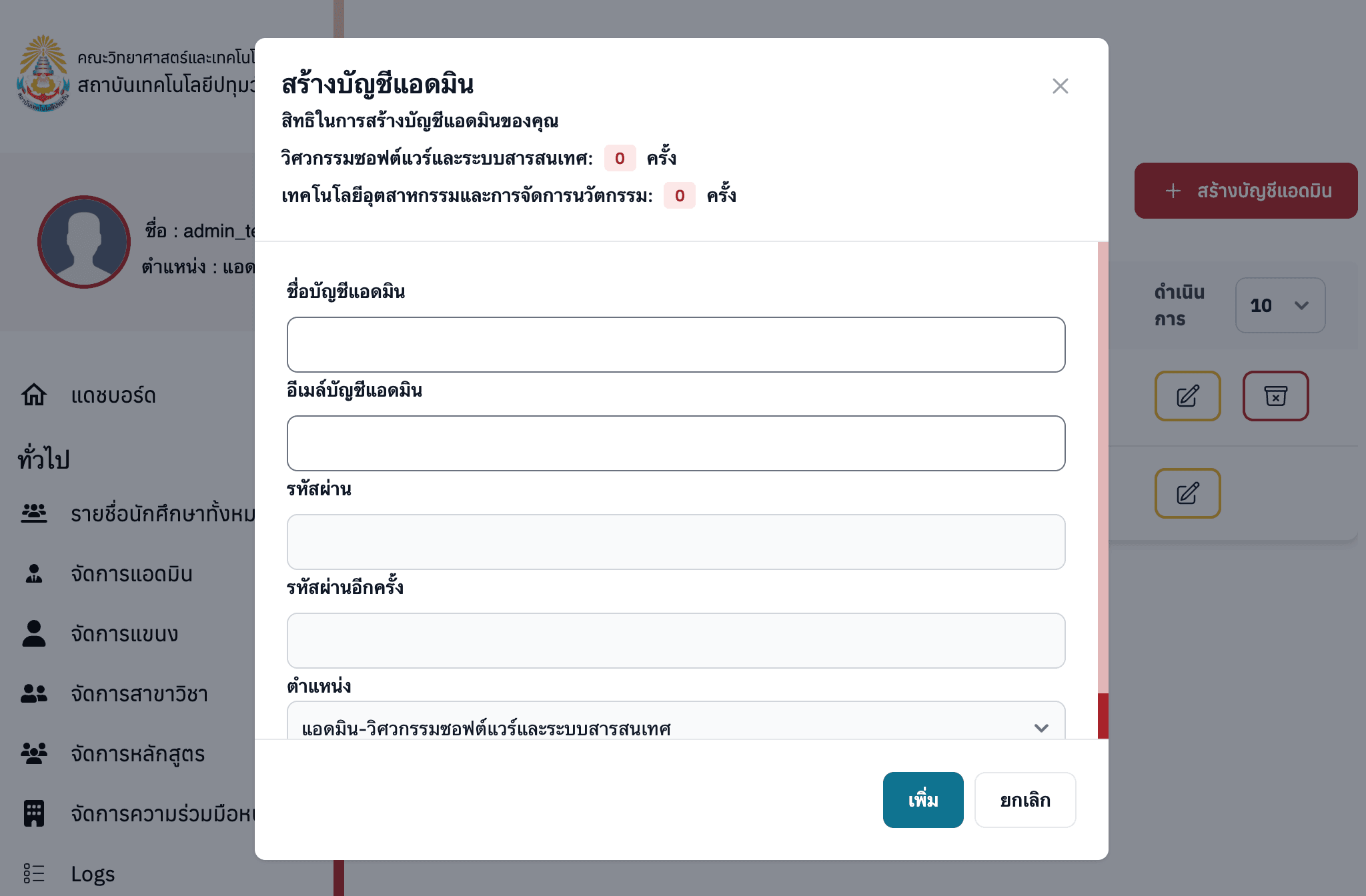Screen dimensions: 1366x896
Task: Click the user icon beside จัดการแขนง
Action: (x=33, y=634)
